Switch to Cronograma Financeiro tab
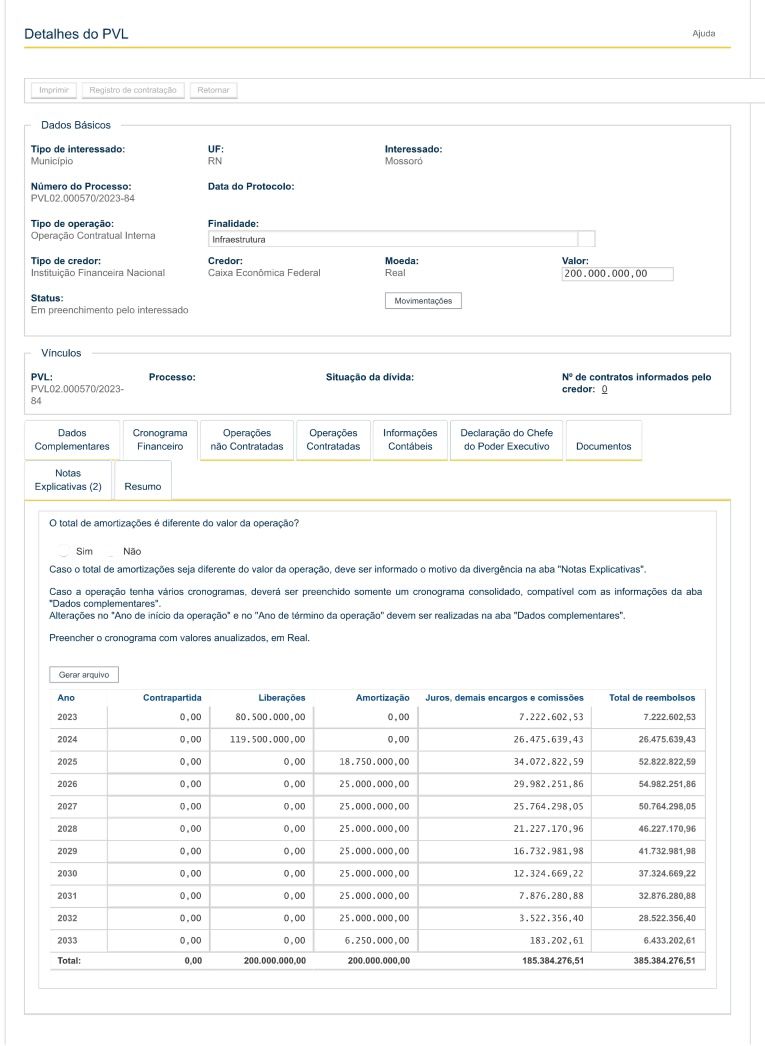Image resolution: width=765 pixels, height=1046 pixels. coord(160,440)
